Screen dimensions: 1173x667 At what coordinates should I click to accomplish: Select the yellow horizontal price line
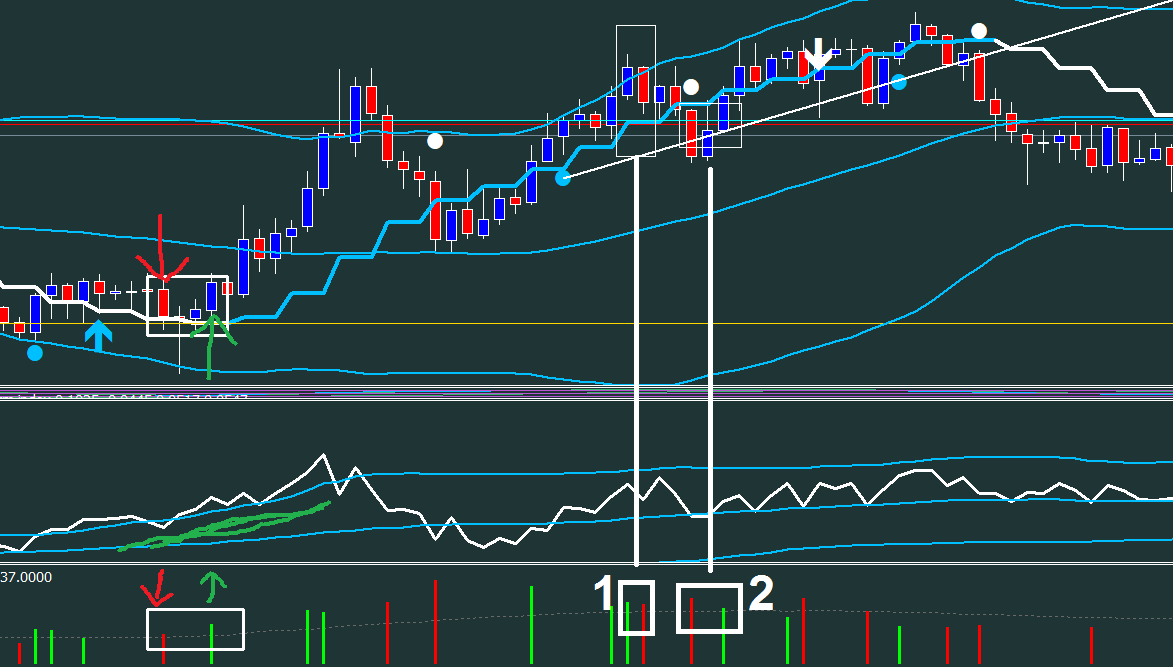(586, 324)
